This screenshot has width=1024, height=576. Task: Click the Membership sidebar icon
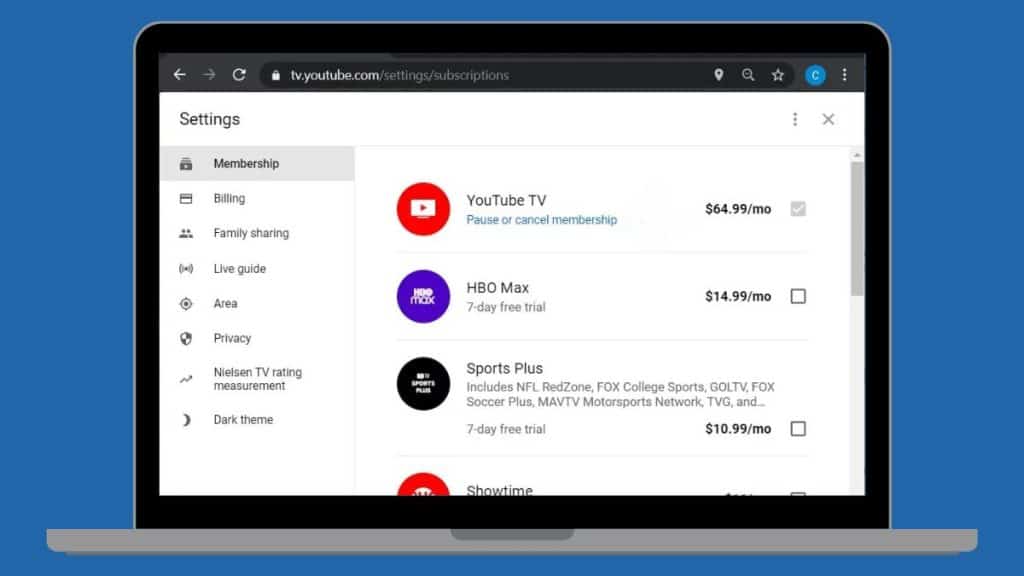coord(186,164)
